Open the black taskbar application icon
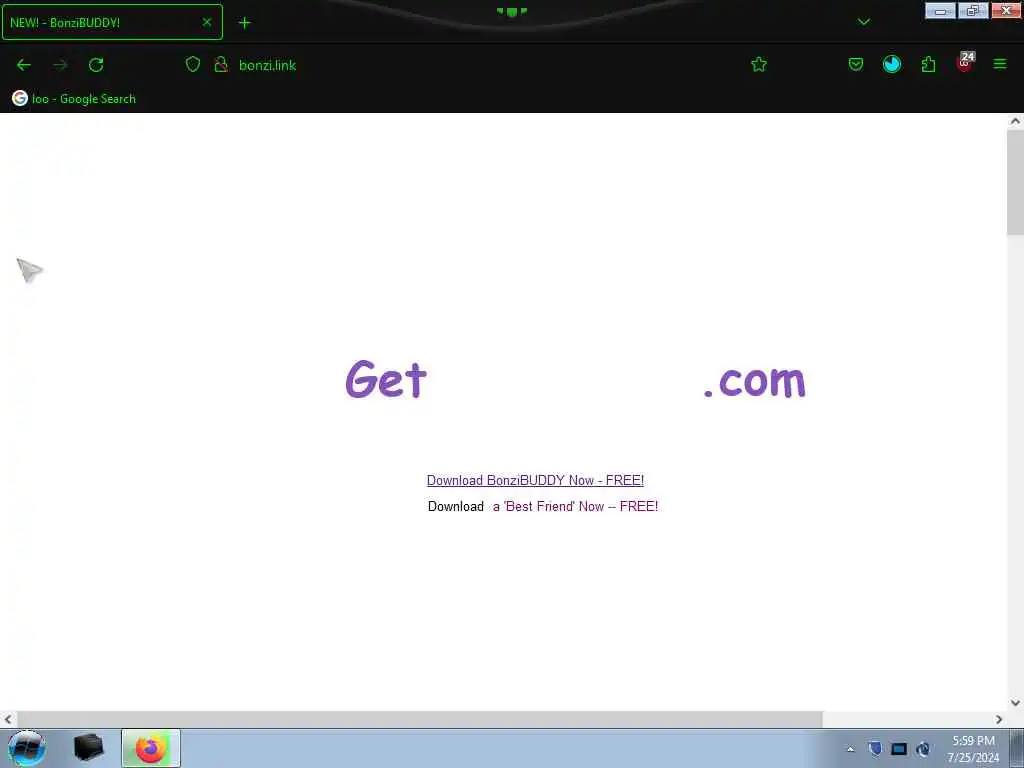The height and width of the screenshot is (768, 1024). click(x=88, y=748)
